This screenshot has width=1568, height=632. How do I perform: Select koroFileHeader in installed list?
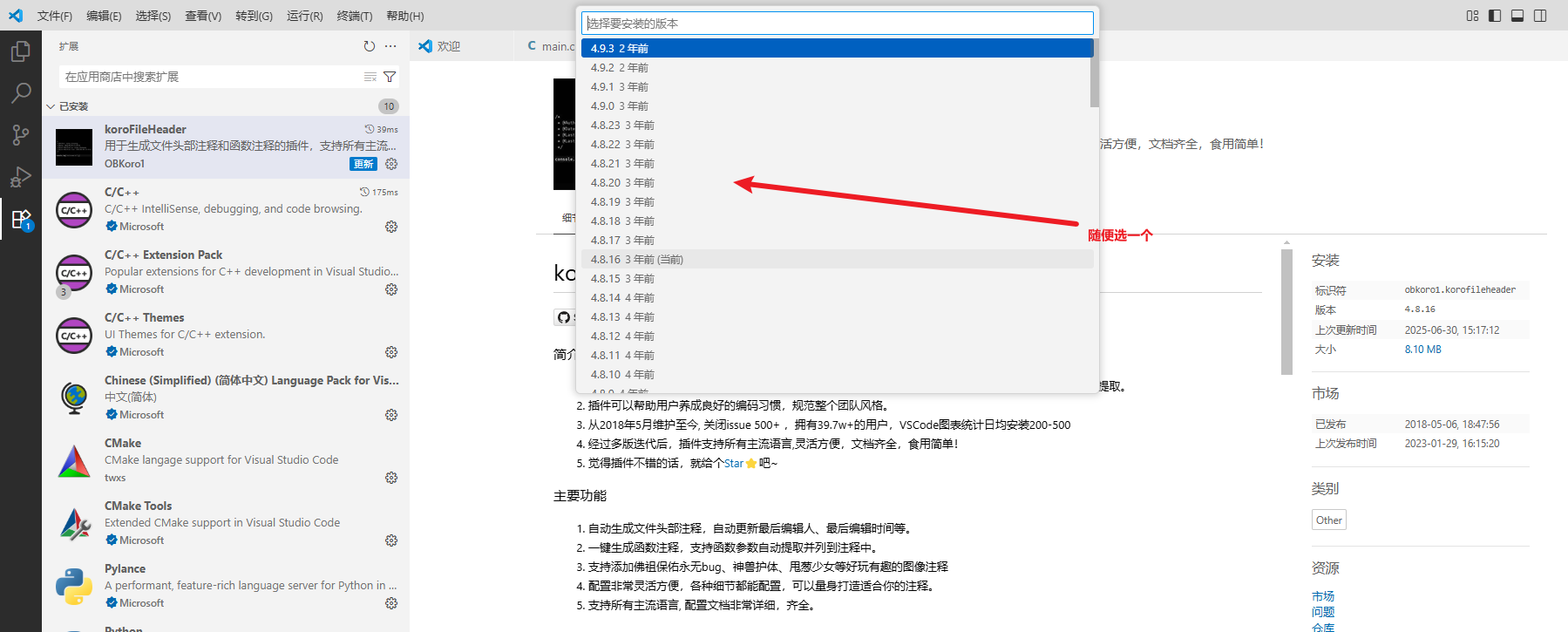226,147
